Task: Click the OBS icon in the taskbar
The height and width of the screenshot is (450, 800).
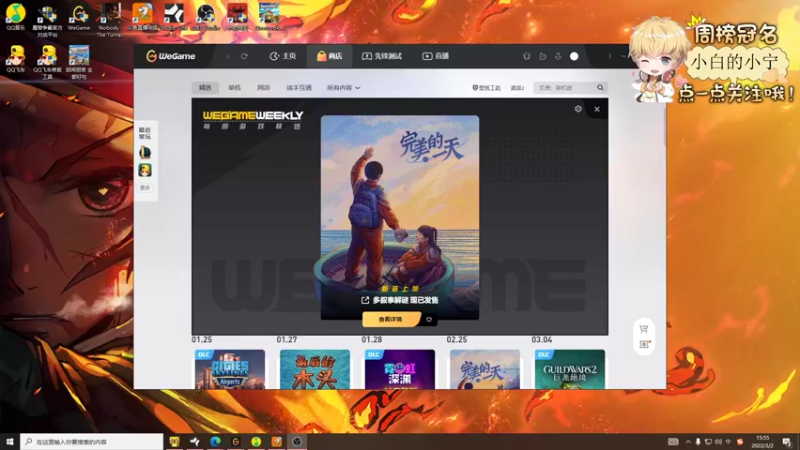Action: point(297,442)
